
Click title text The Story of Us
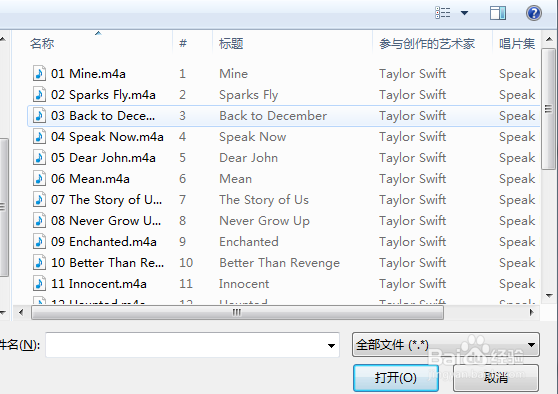click(x=264, y=200)
